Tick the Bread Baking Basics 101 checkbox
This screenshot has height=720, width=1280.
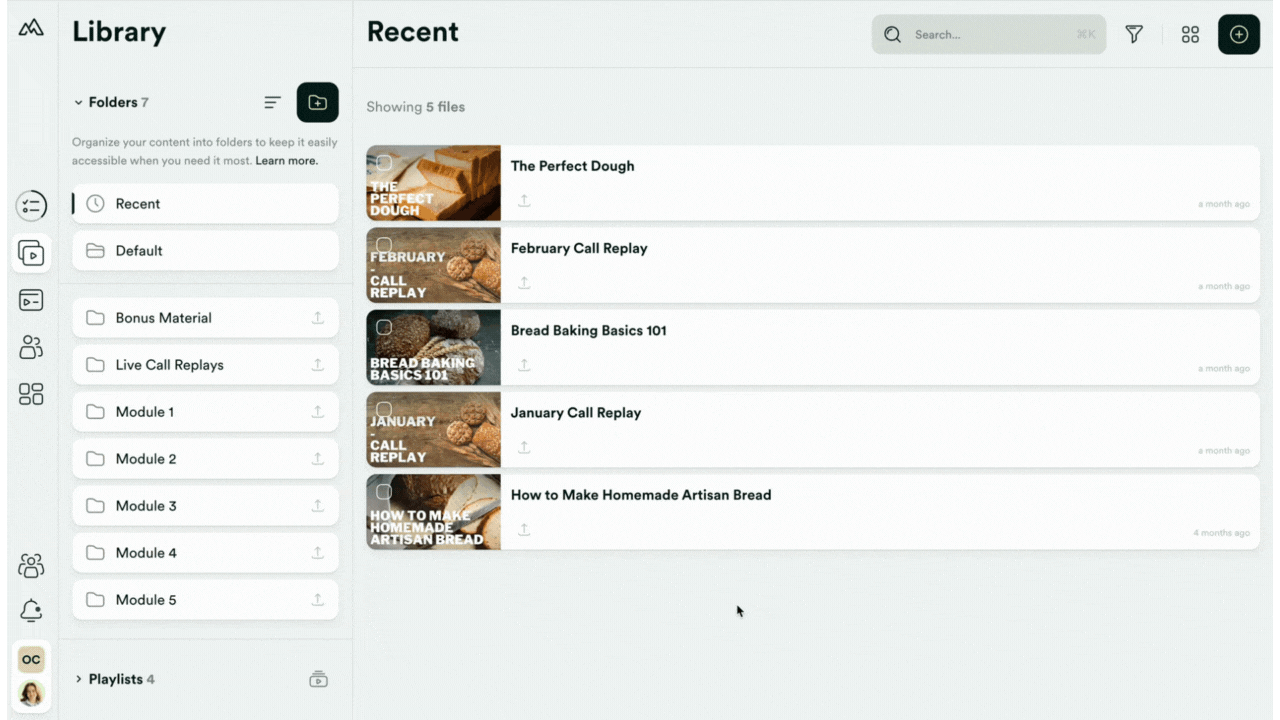(x=384, y=327)
